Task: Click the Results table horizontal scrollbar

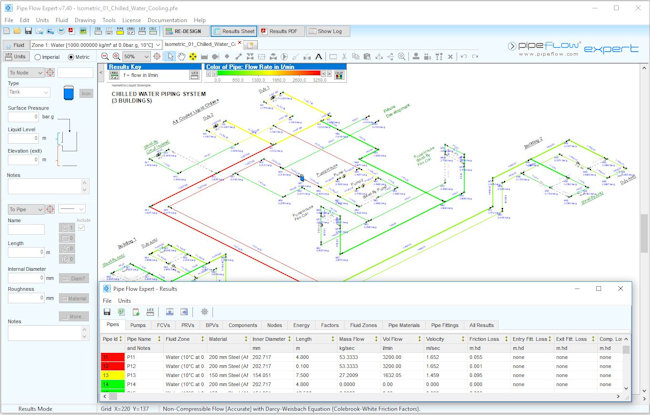Action: 361,396
